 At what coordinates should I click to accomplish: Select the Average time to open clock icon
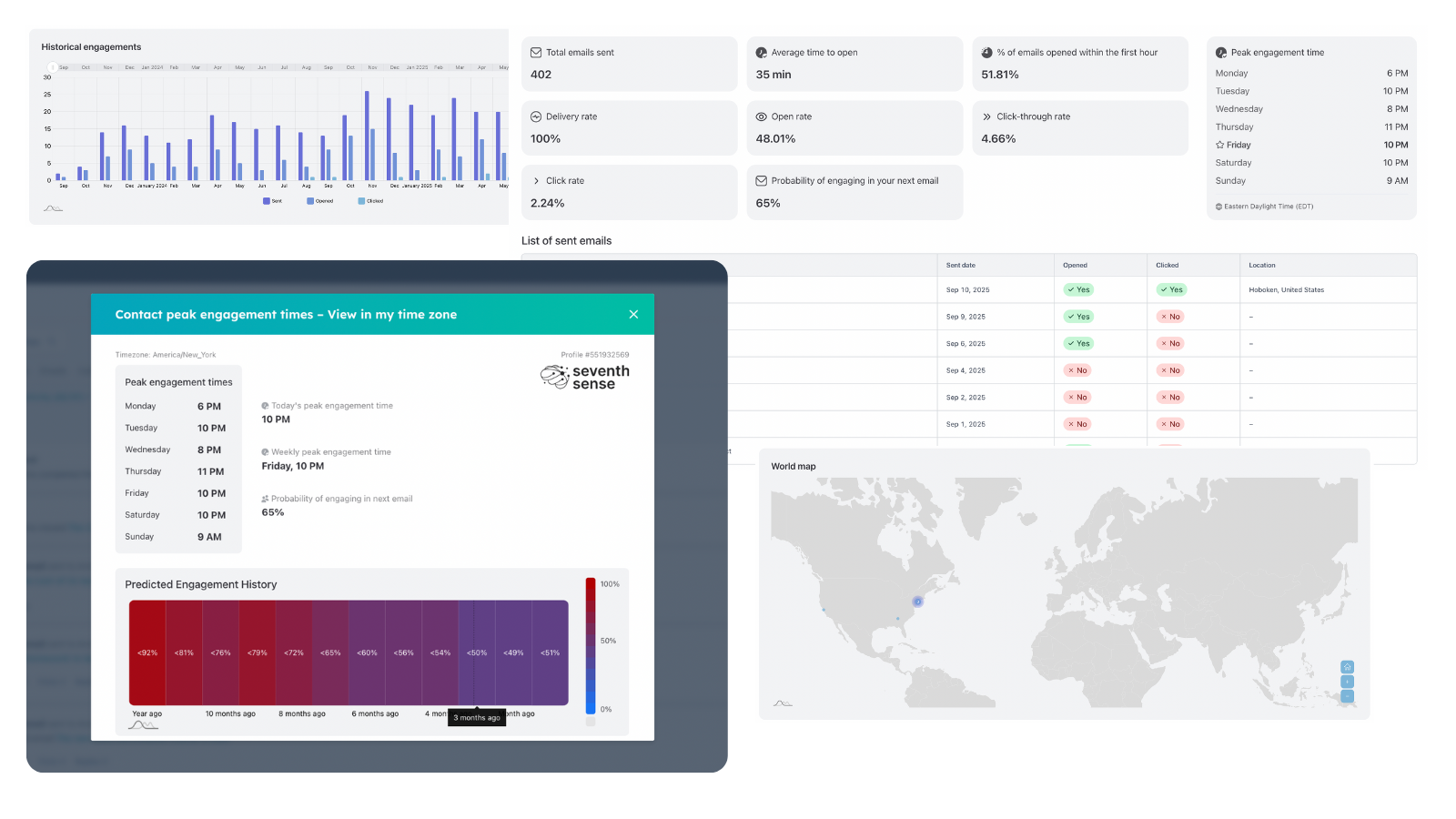[x=761, y=52]
